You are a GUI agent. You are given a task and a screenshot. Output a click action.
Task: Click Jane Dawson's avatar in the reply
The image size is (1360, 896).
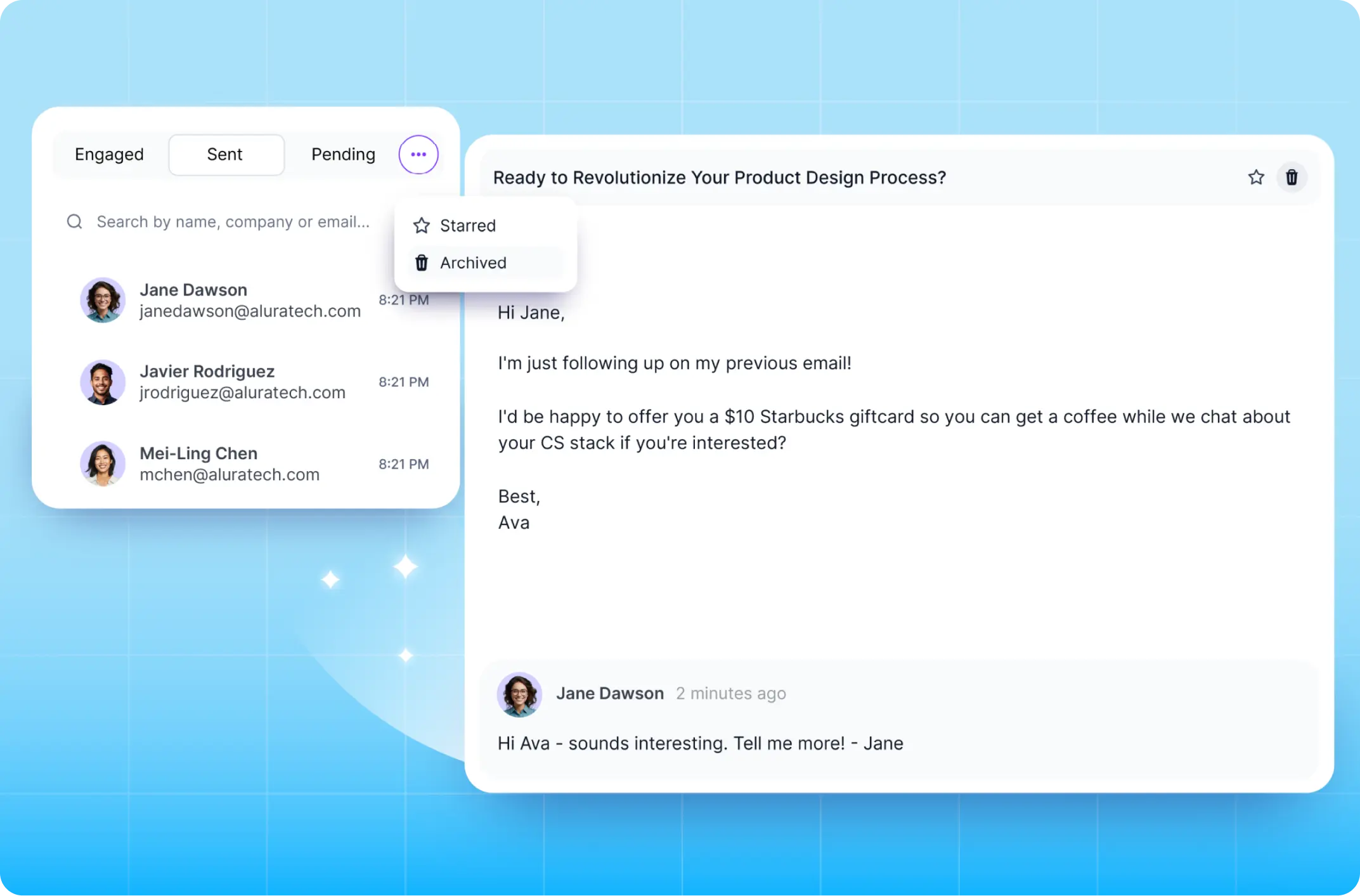point(519,694)
